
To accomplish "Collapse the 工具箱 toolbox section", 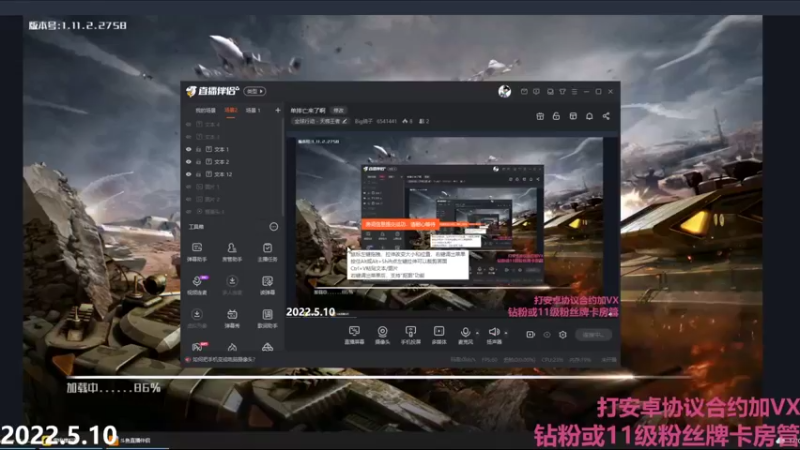I will click(273, 227).
